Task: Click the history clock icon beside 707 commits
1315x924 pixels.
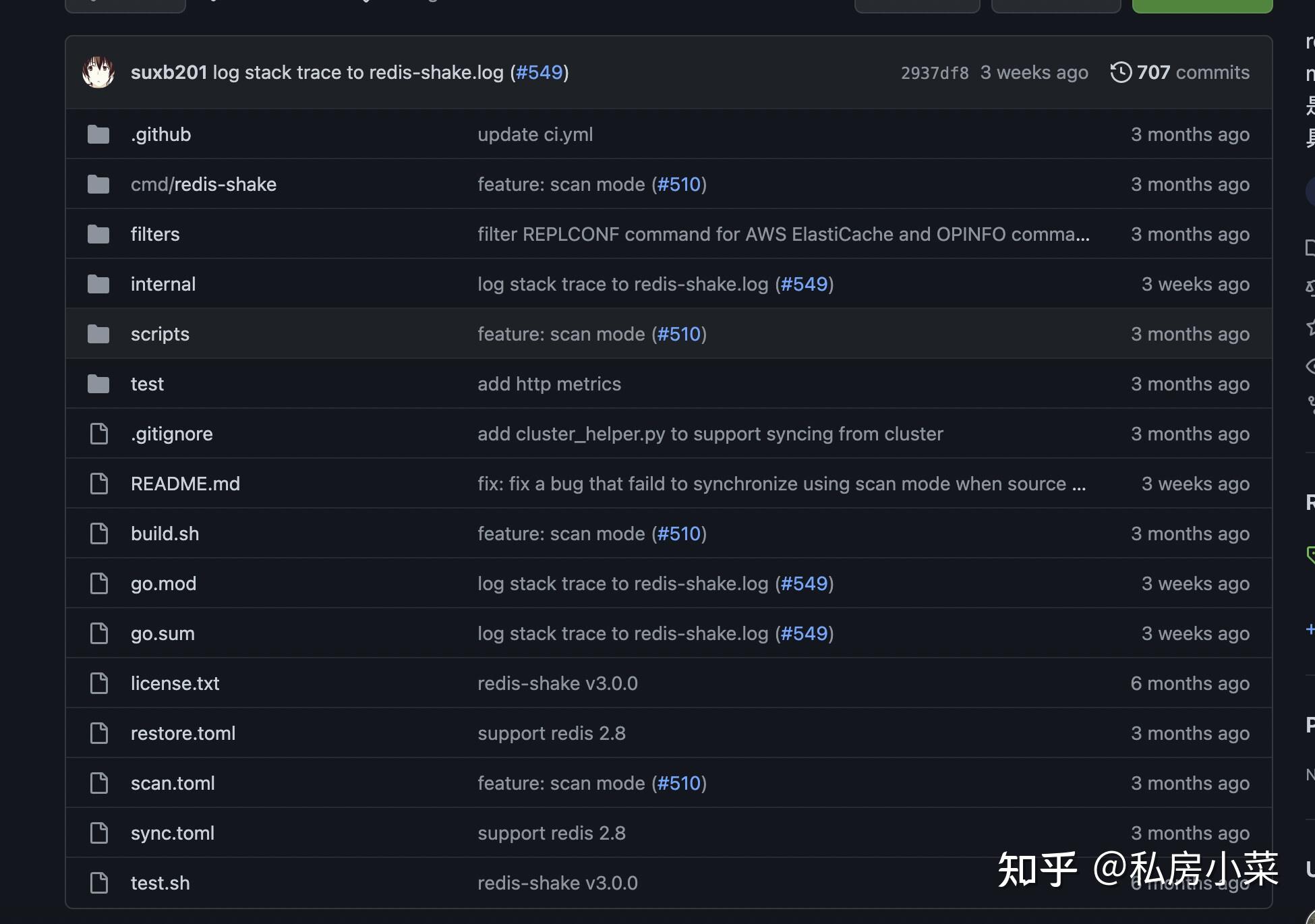Action: coord(1121,71)
